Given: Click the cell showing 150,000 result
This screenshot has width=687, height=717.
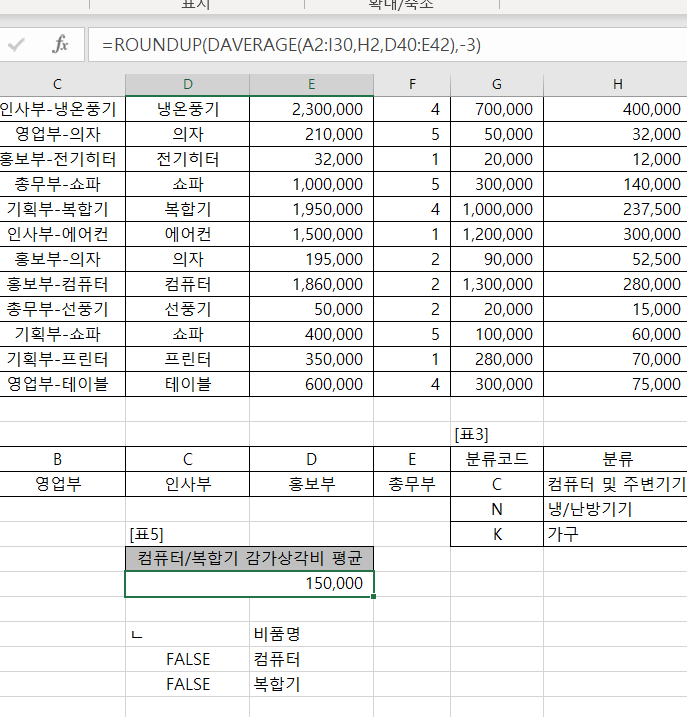Looking at the screenshot, I should pyautogui.click(x=250, y=583).
